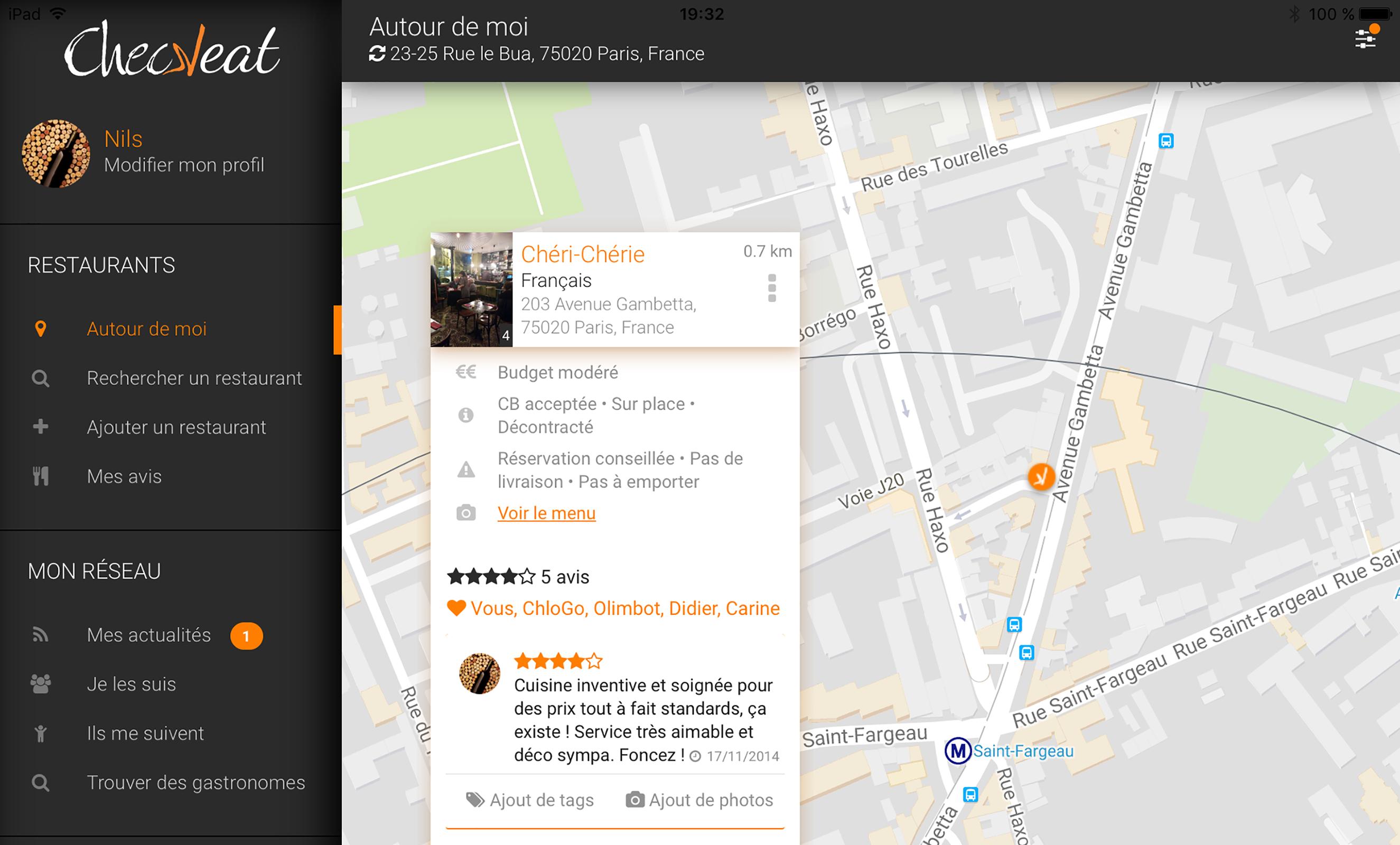
Task: Tap the 0.7 km distance label
Action: 768,251
